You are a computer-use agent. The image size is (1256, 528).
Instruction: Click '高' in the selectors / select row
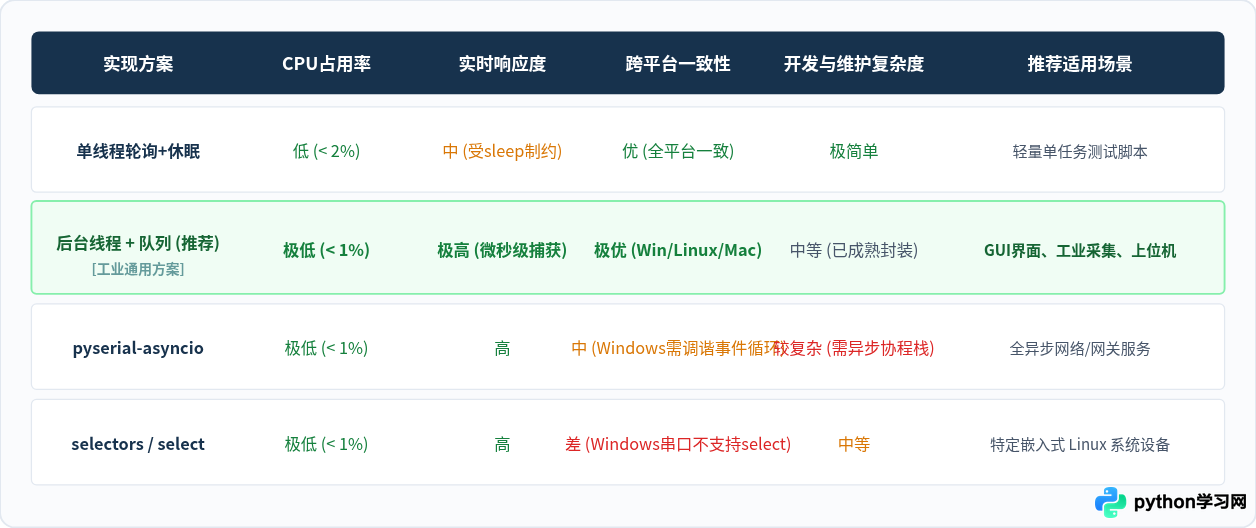(x=502, y=444)
